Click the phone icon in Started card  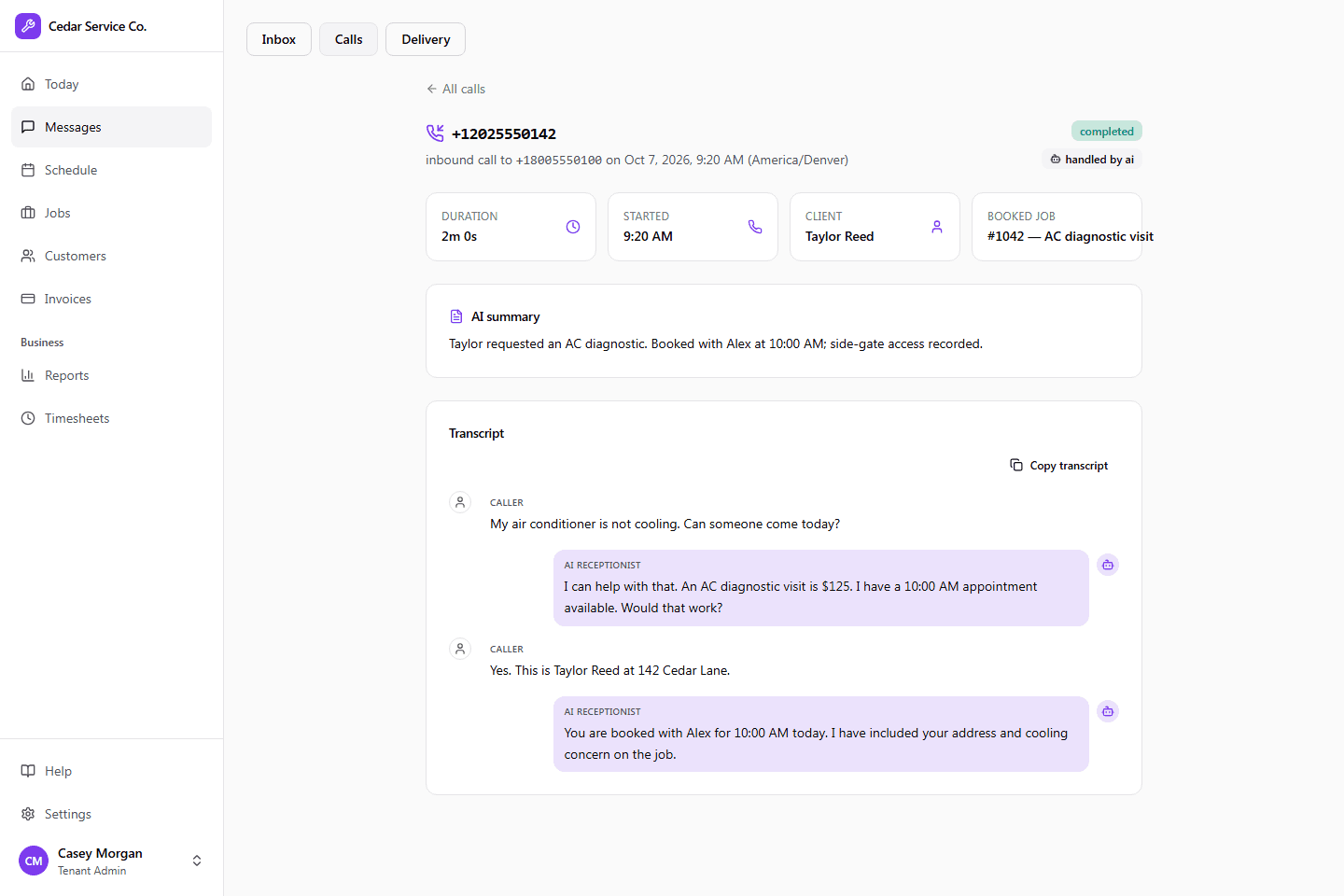pos(755,227)
